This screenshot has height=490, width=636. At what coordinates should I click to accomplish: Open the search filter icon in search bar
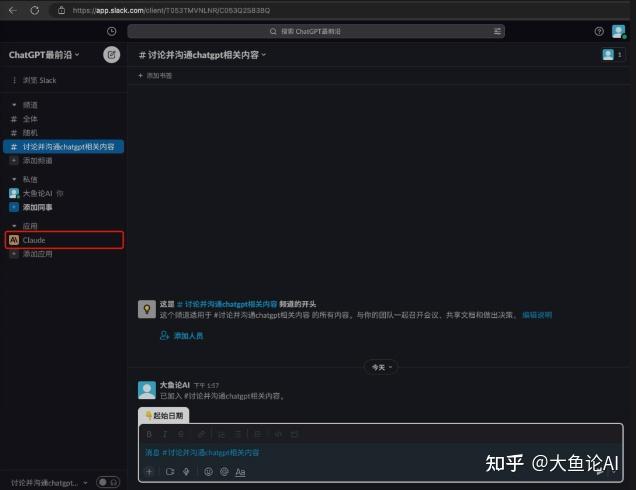pos(497,31)
